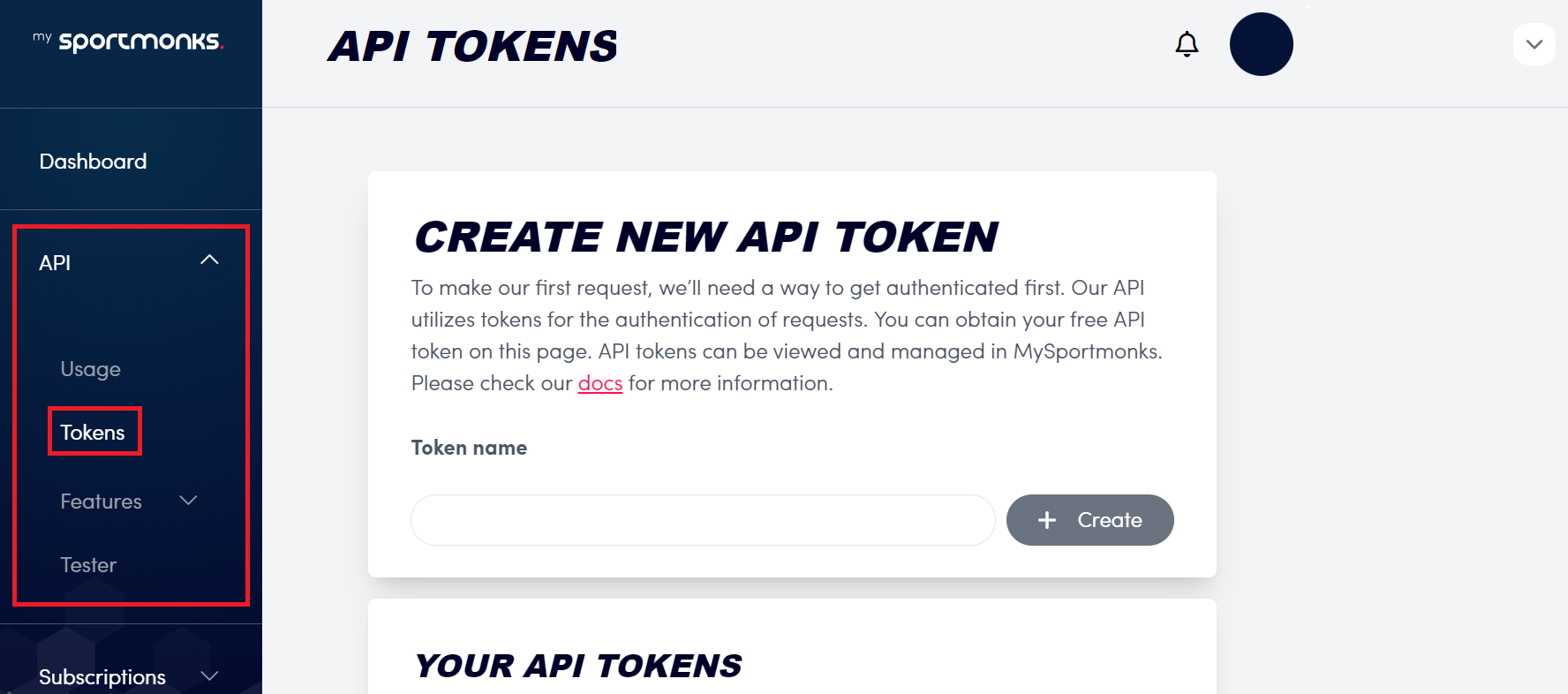Expand the Features submenu chevron
Viewport: 1568px width, 694px height.
tap(188, 501)
